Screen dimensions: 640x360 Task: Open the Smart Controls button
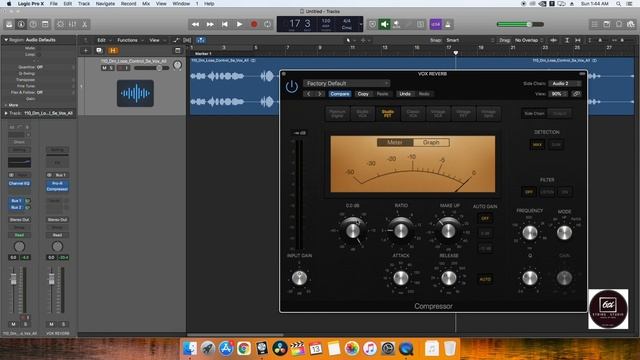click(60, 24)
